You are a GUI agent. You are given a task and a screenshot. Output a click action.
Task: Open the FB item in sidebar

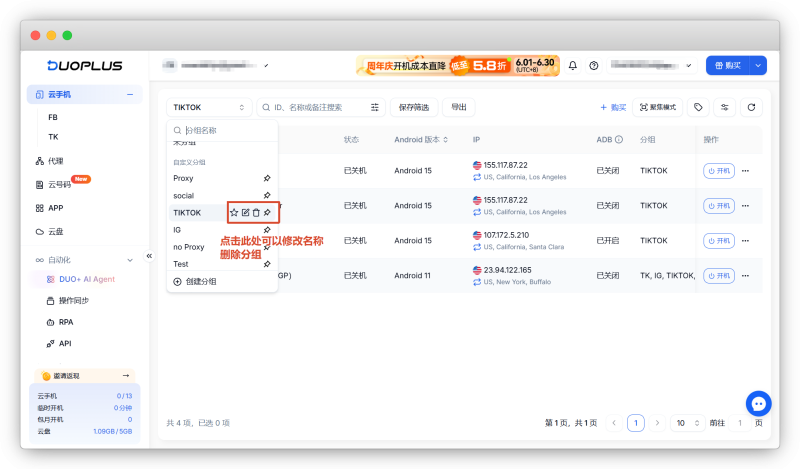point(53,117)
